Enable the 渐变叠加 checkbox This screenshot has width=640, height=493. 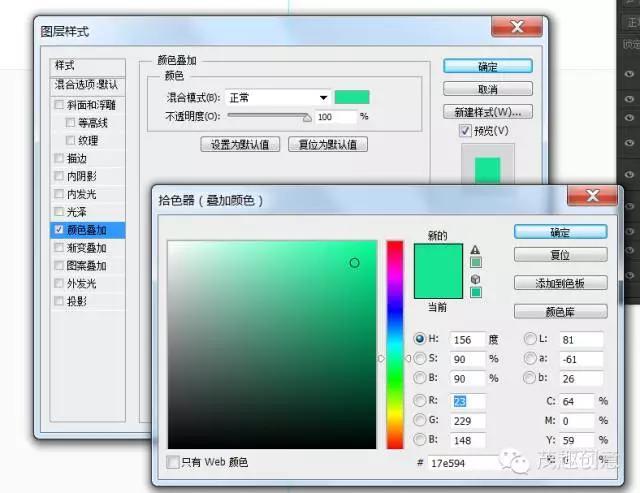tap(59, 248)
